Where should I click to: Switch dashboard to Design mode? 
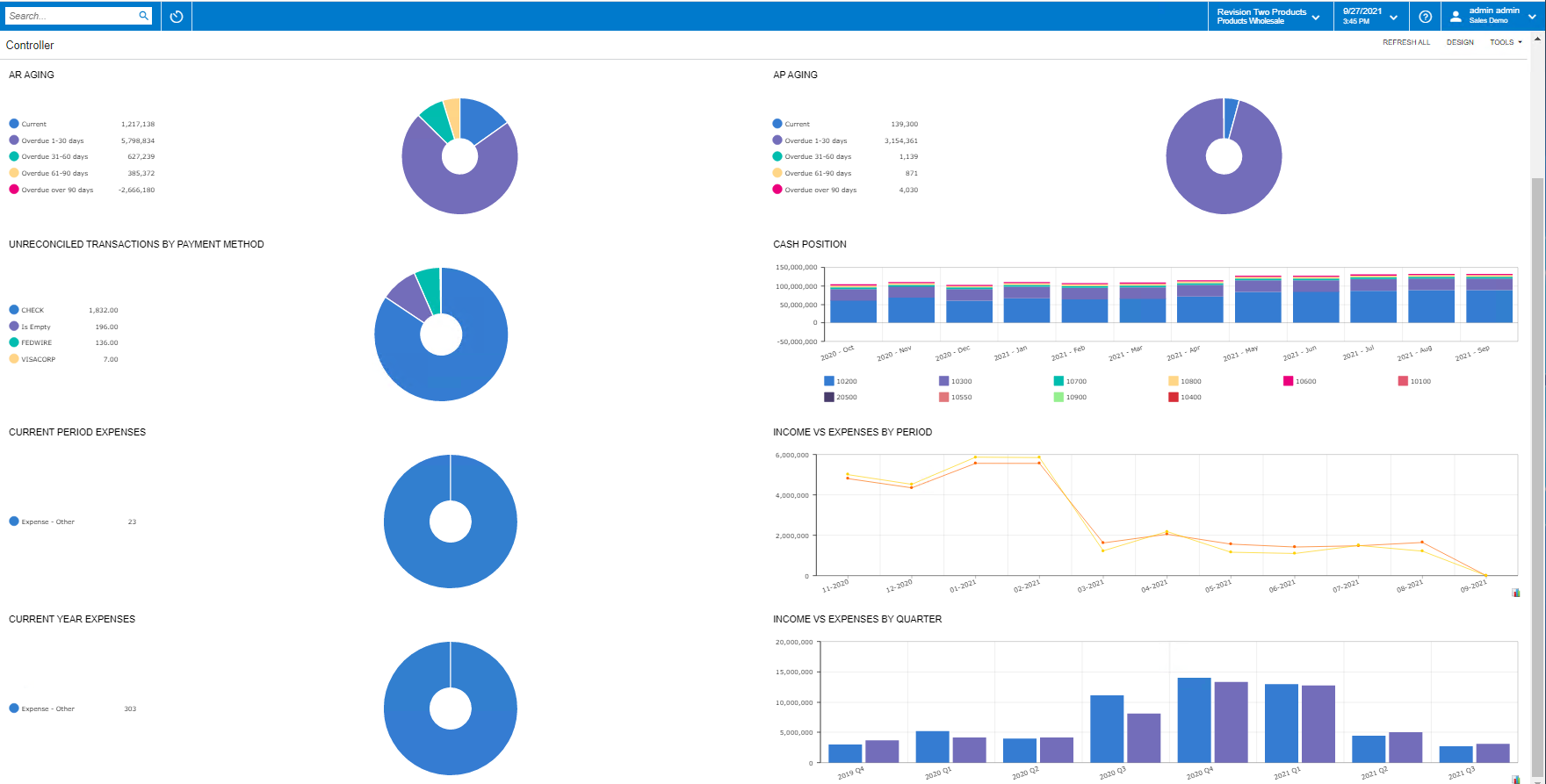(1460, 42)
